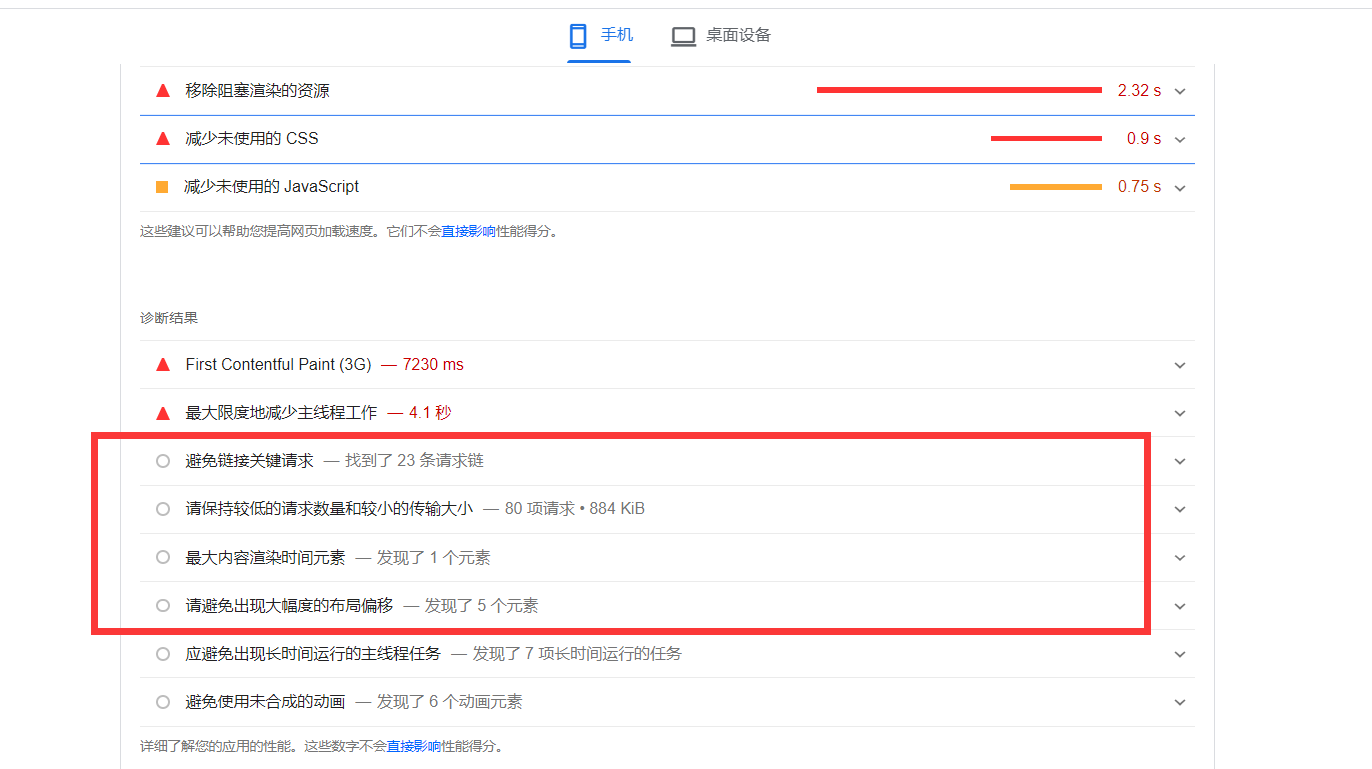Viewport: 1372px width, 769px height.
Task: Expand the 减少未使用的 JavaScript chevron
Action: (1180, 188)
